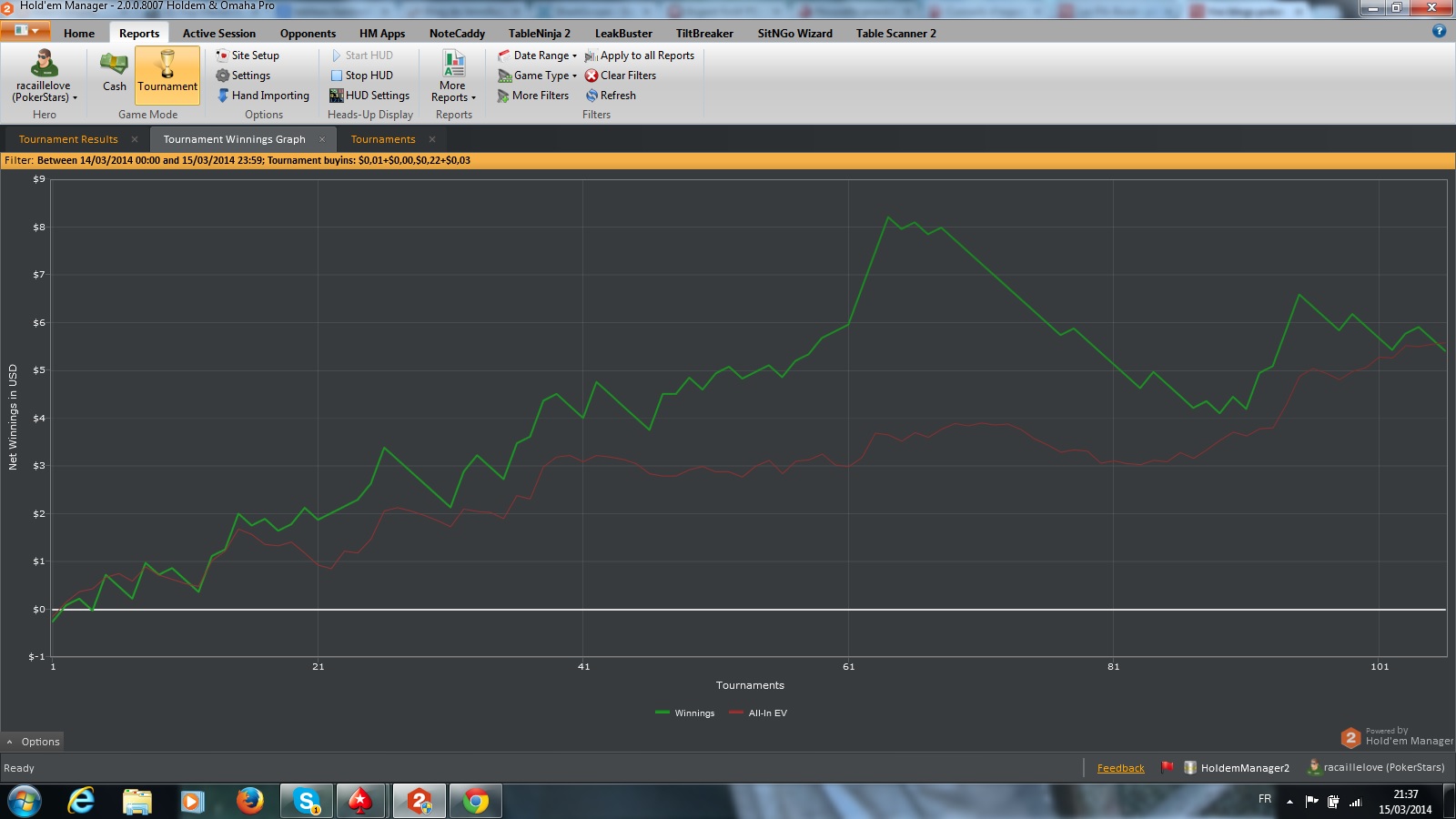
Task: Refresh the report data
Action: point(611,96)
